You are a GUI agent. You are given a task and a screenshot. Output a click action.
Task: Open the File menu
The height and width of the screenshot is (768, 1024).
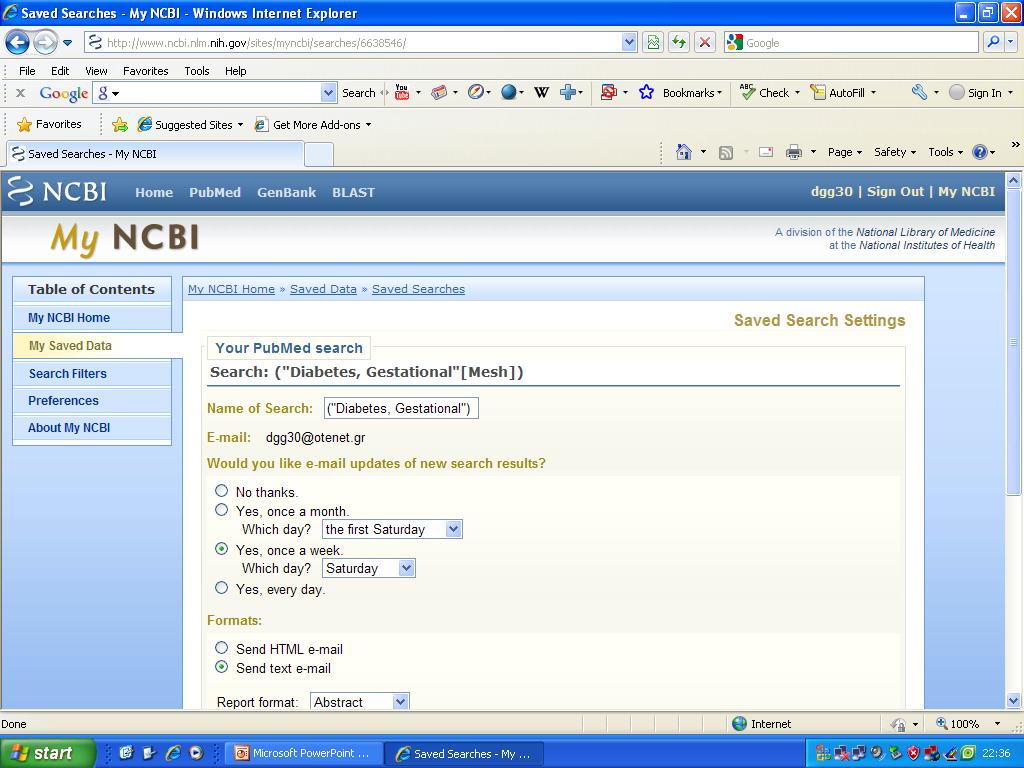point(27,71)
